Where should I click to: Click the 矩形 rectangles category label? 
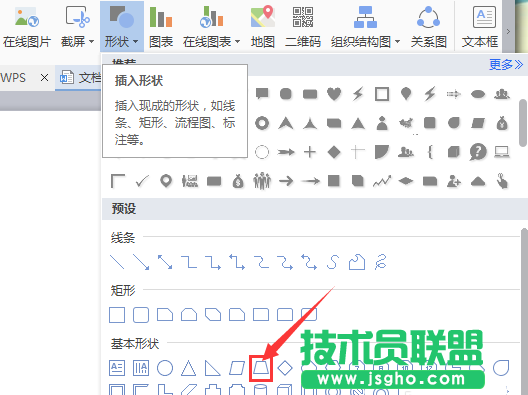click(x=123, y=290)
